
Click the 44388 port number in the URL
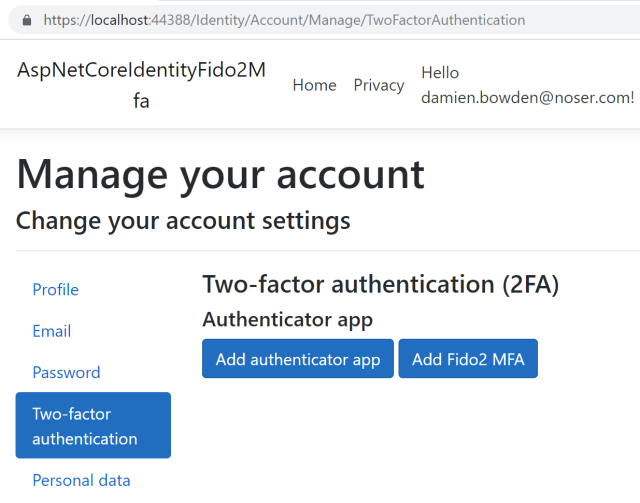[x=170, y=20]
